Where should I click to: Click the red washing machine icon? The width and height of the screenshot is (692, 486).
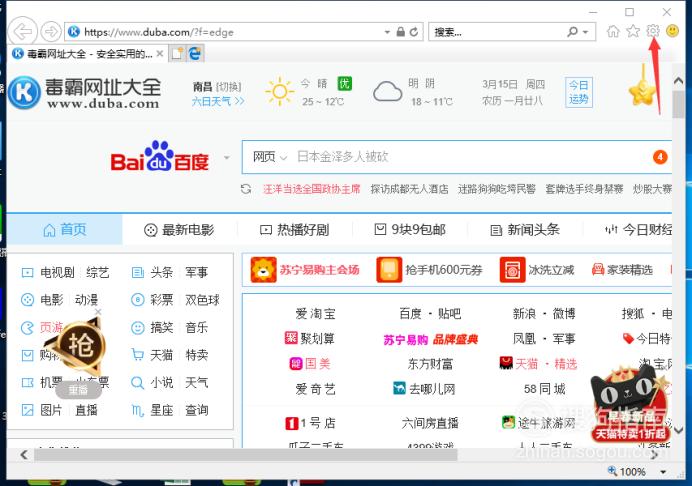(512, 270)
